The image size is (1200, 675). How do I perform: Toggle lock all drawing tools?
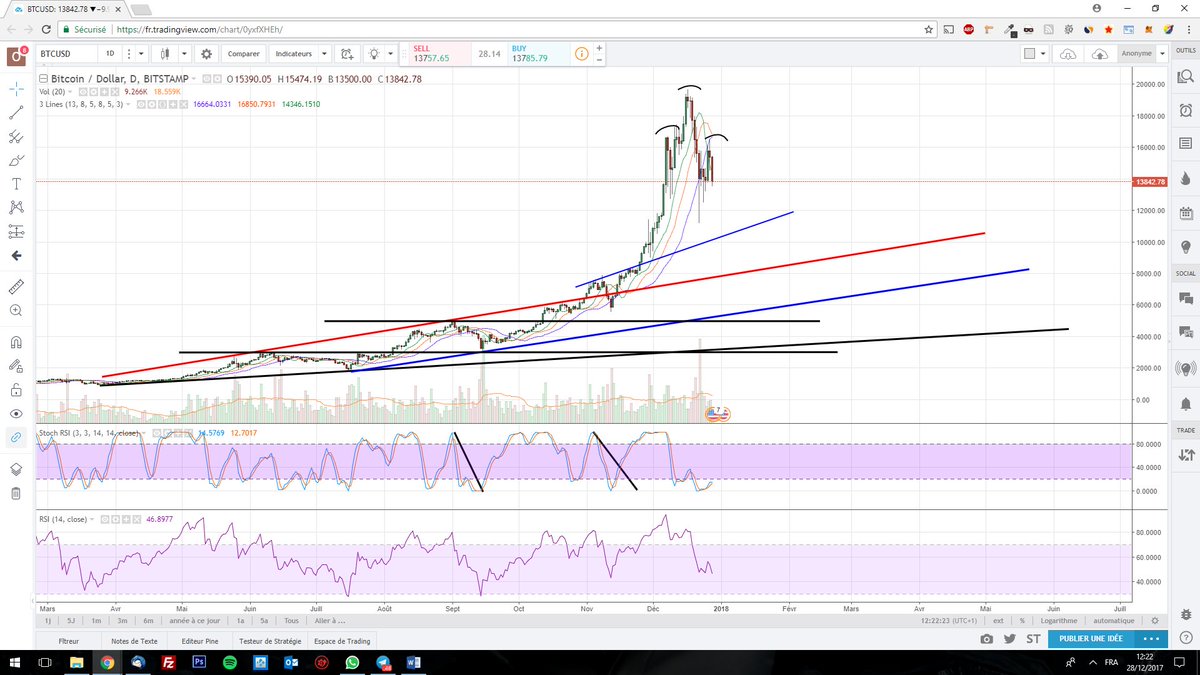16,389
